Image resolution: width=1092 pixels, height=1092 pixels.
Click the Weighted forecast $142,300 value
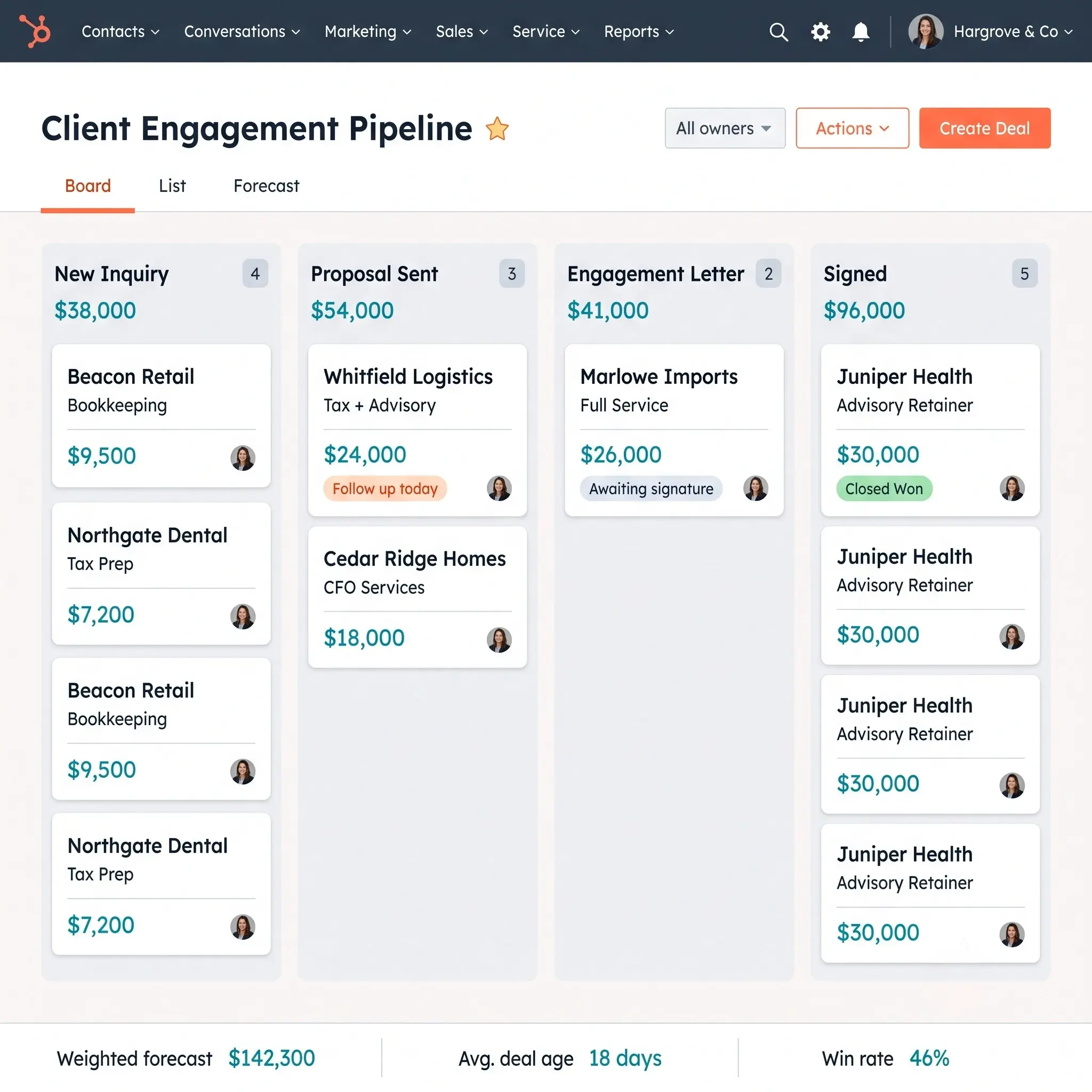[271, 1058]
